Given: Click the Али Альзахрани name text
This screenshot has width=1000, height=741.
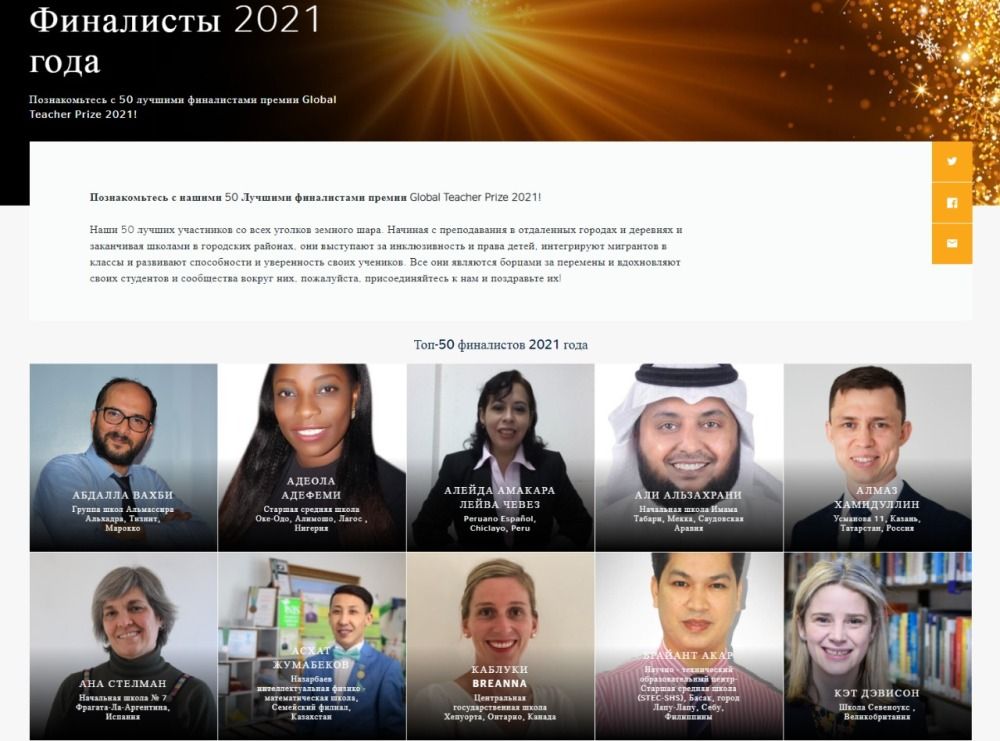Looking at the screenshot, I should 688,495.
